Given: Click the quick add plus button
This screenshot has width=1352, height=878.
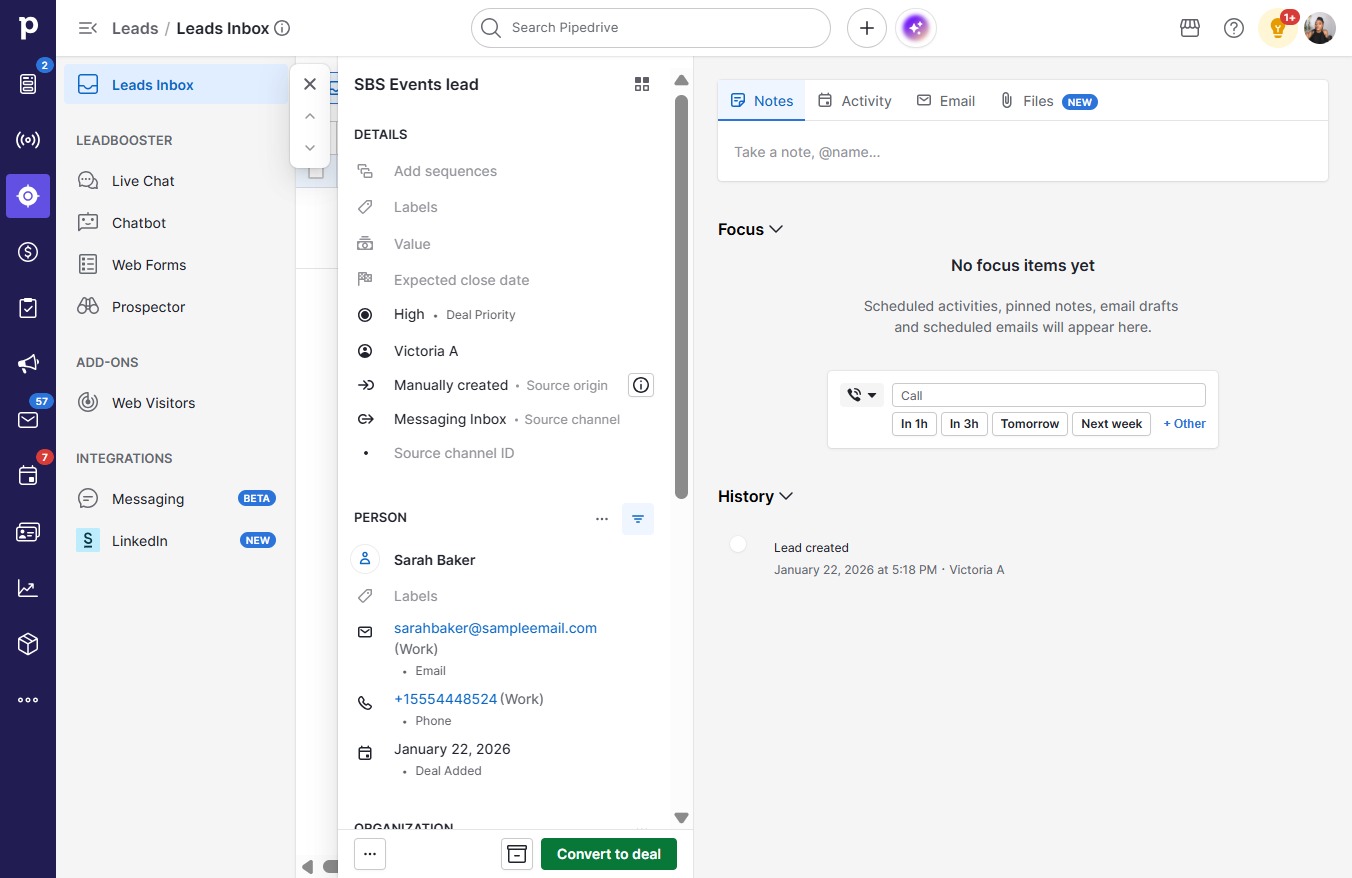Looking at the screenshot, I should coord(867,28).
